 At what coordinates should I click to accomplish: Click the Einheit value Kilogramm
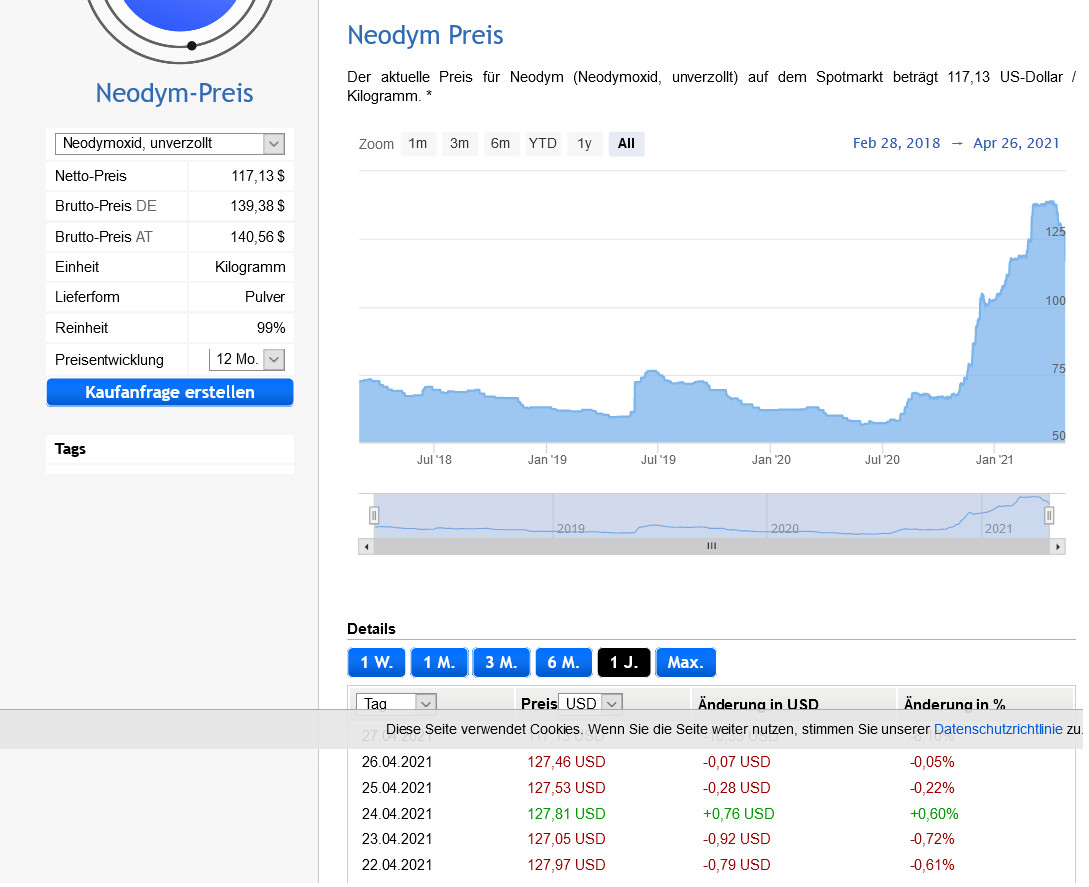(x=250, y=267)
